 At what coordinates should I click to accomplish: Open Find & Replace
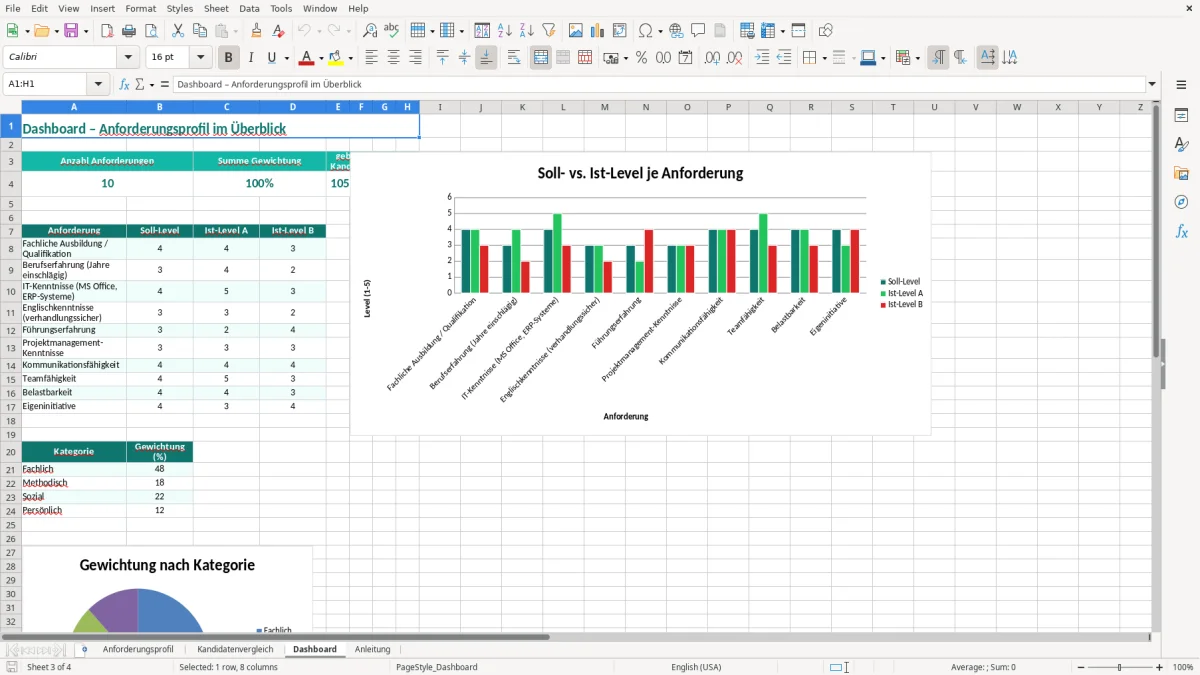click(370, 31)
